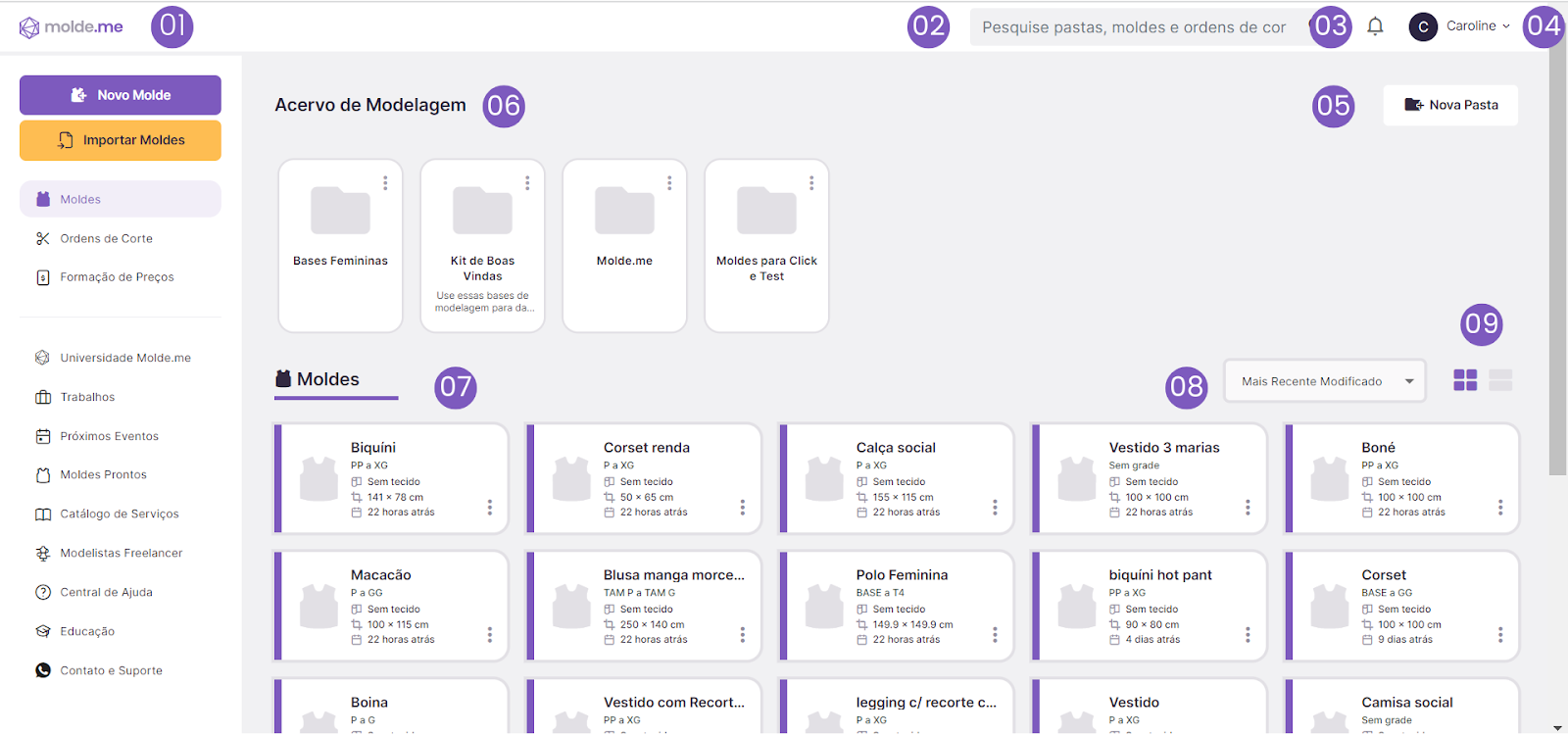Switch to grid view
Image resolution: width=1568 pixels, height=735 pixels.
point(1465,380)
